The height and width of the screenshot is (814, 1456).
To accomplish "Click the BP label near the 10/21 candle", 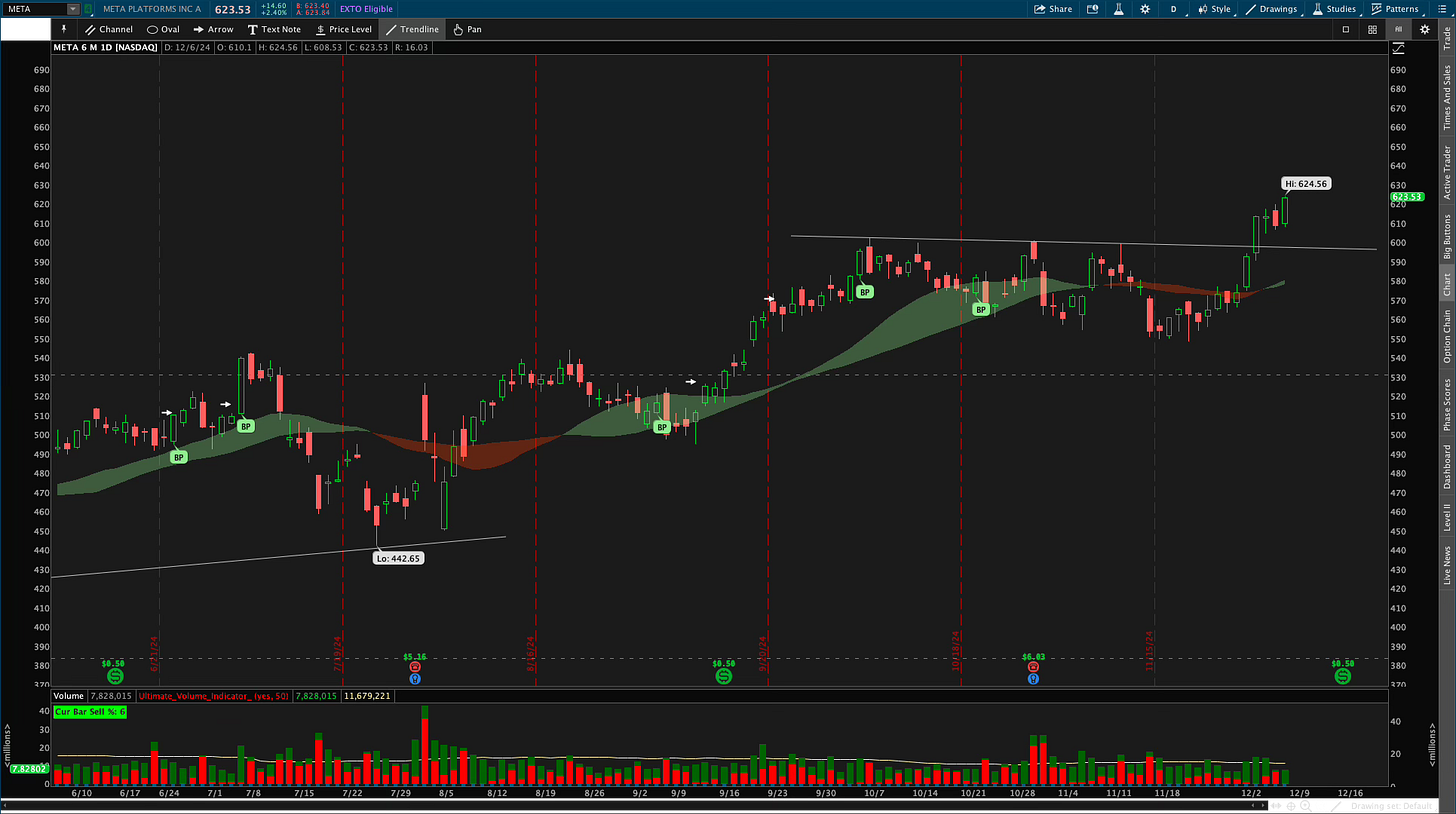I will tap(981, 309).
